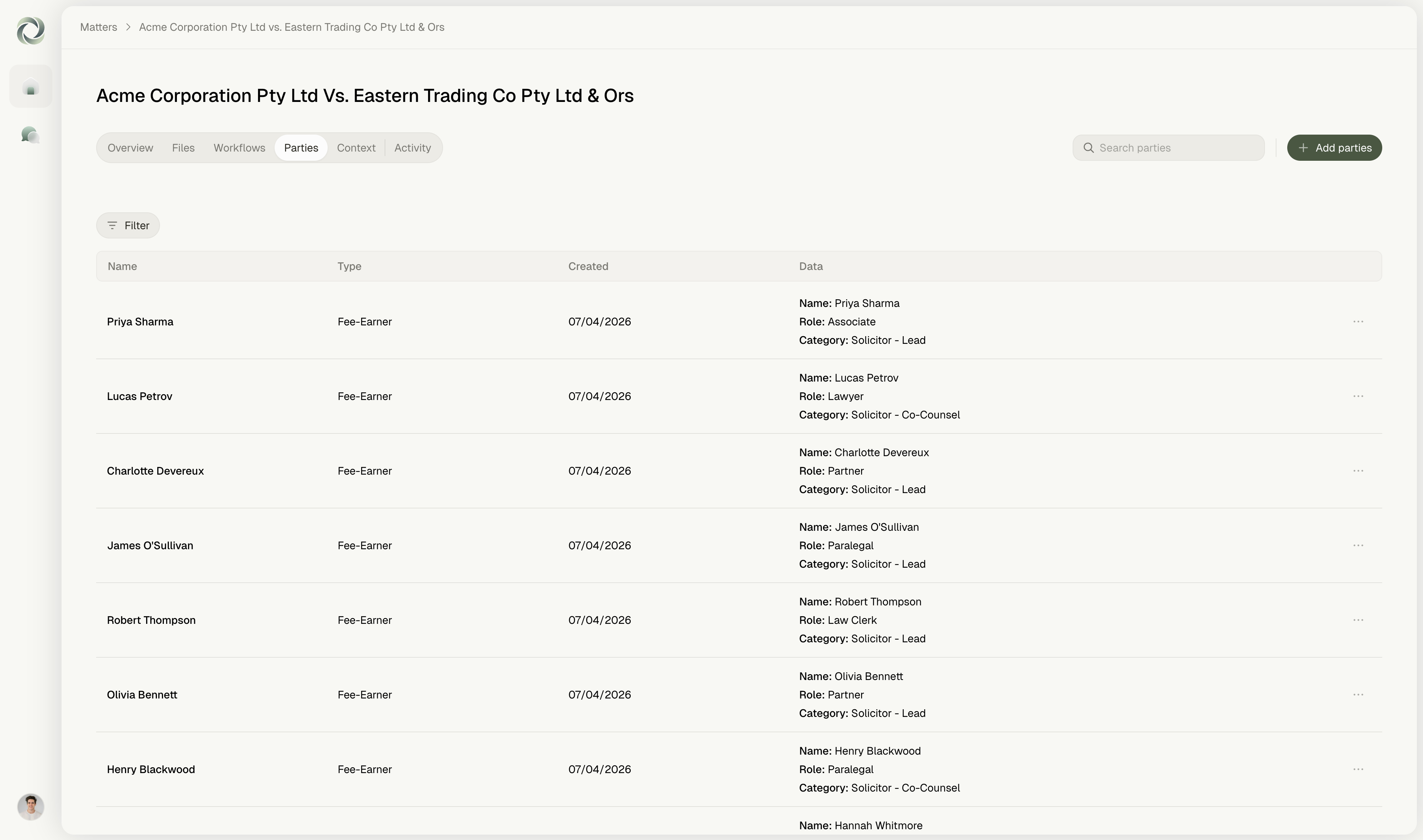The width and height of the screenshot is (1423, 840).
Task: Open more options for Charlotte Devereux
Action: (x=1358, y=471)
